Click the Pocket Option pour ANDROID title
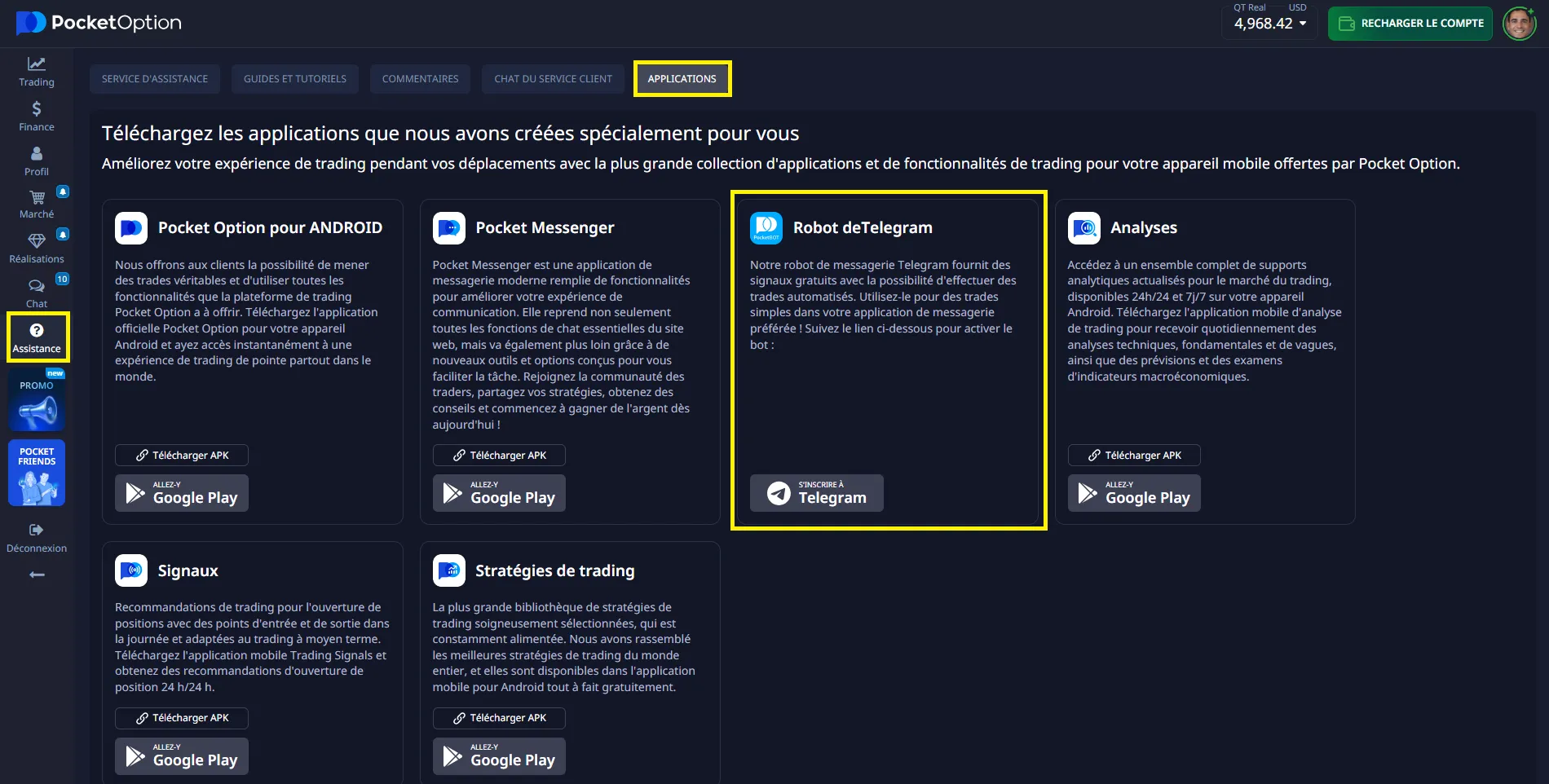Image resolution: width=1549 pixels, height=784 pixels. (270, 228)
